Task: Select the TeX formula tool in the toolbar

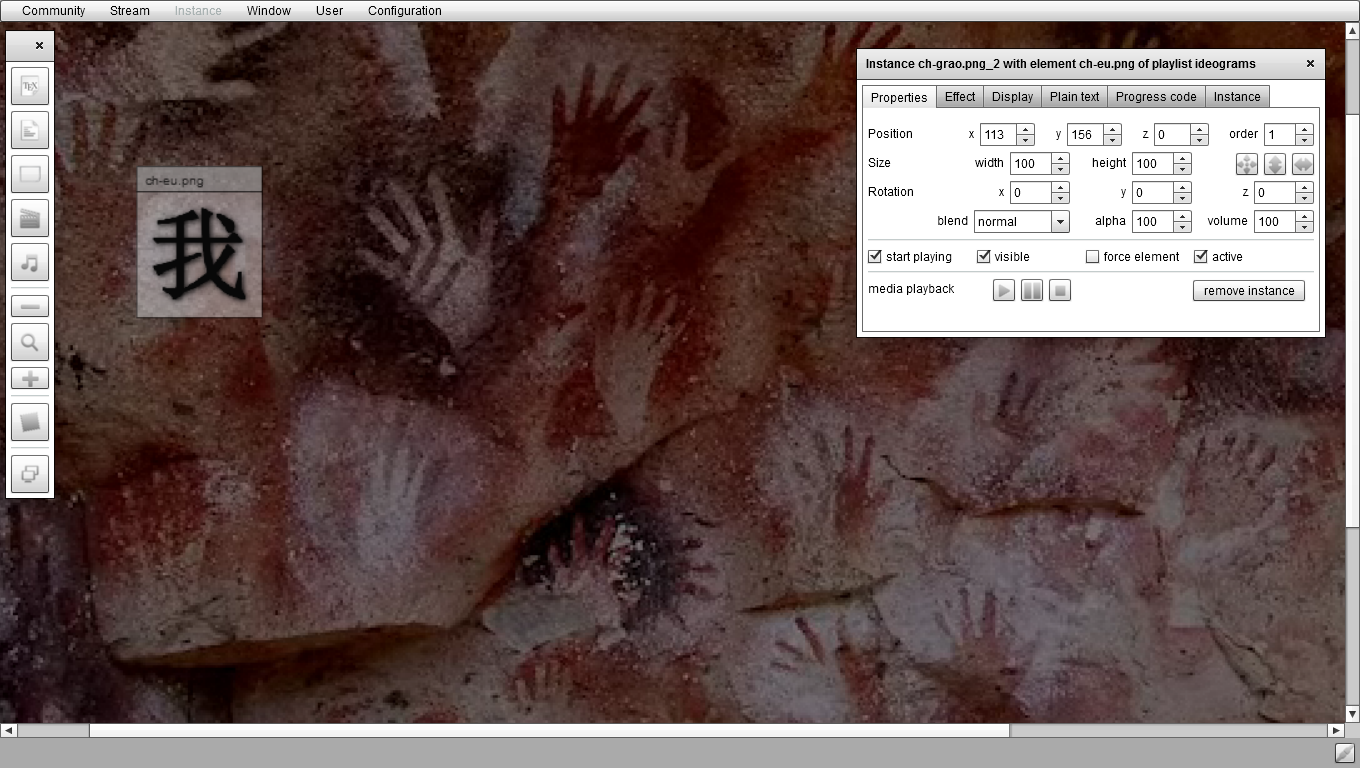Action: click(x=30, y=87)
